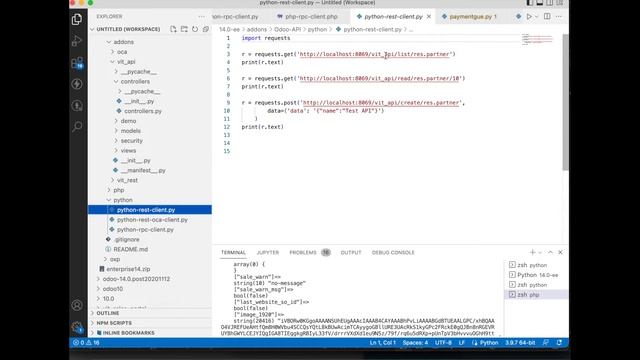Viewport: 640px width, 360px height.
Task: Click python breadcrumb in editor path
Action: 317,29
